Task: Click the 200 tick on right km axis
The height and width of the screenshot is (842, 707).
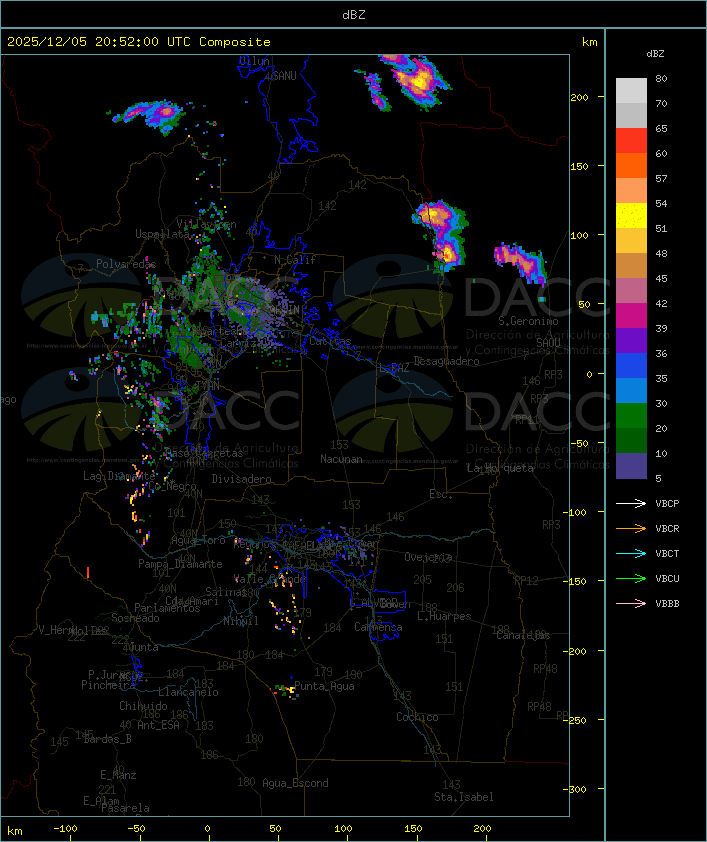Action: pos(579,97)
